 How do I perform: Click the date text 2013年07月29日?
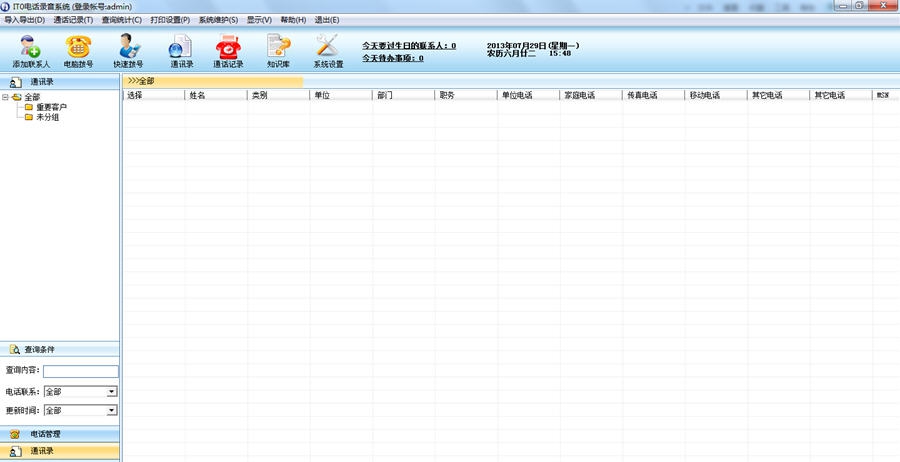(517, 45)
